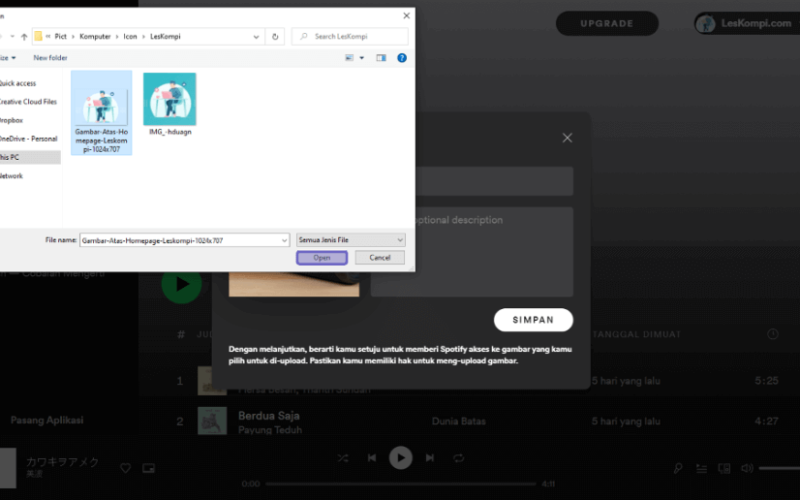
Task: Click the Up folder arrow in file dialog
Action: coord(24,37)
